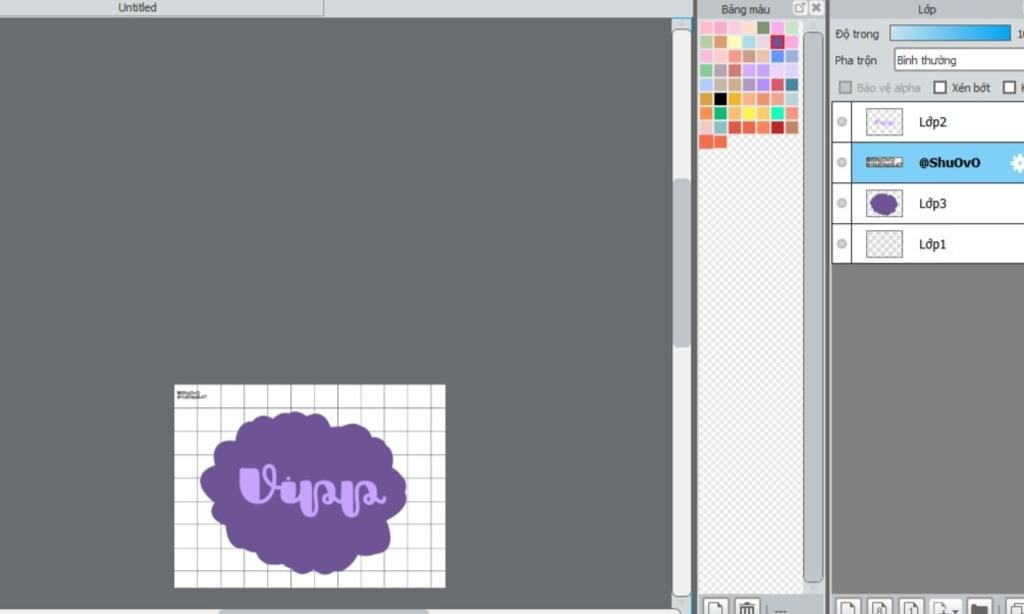Add a new 8-bit layer

click(x=880, y=606)
